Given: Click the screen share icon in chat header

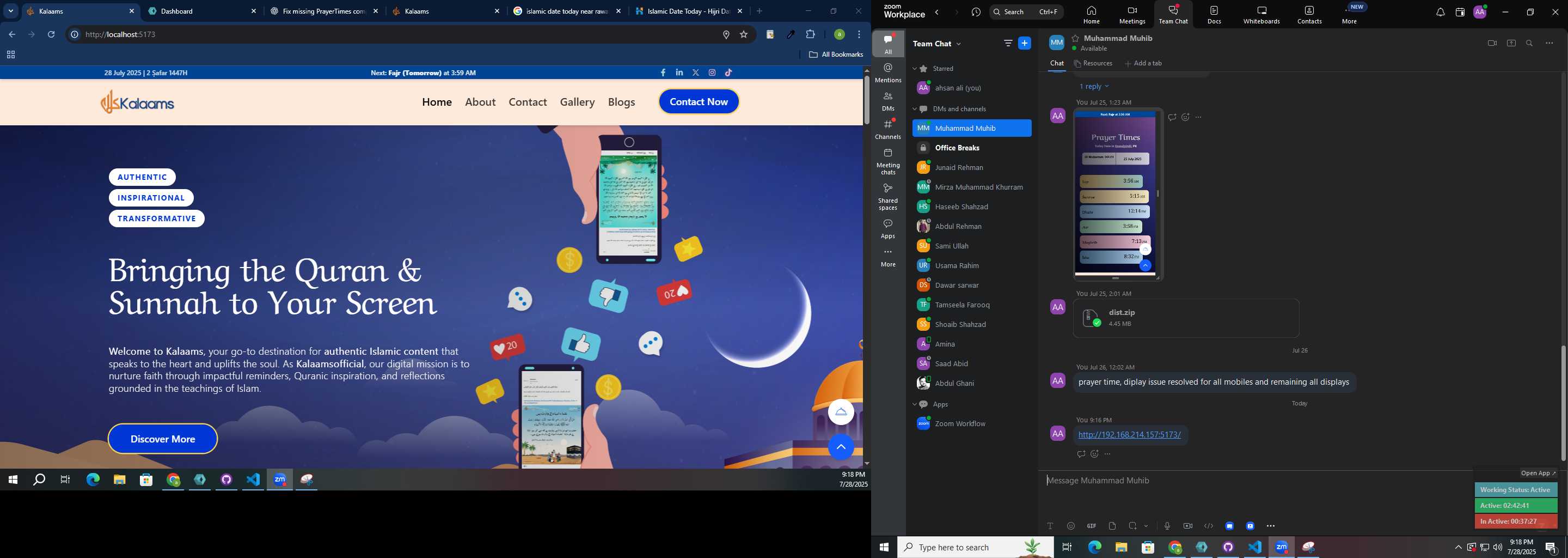Looking at the screenshot, I should click(x=1511, y=43).
